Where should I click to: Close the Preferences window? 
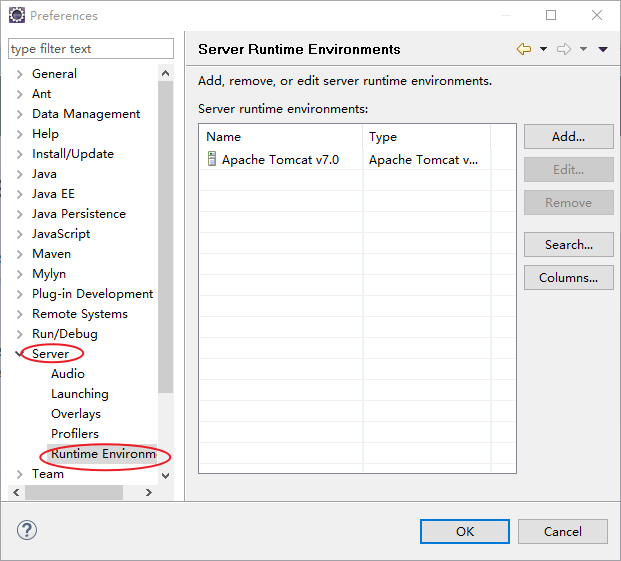point(597,15)
